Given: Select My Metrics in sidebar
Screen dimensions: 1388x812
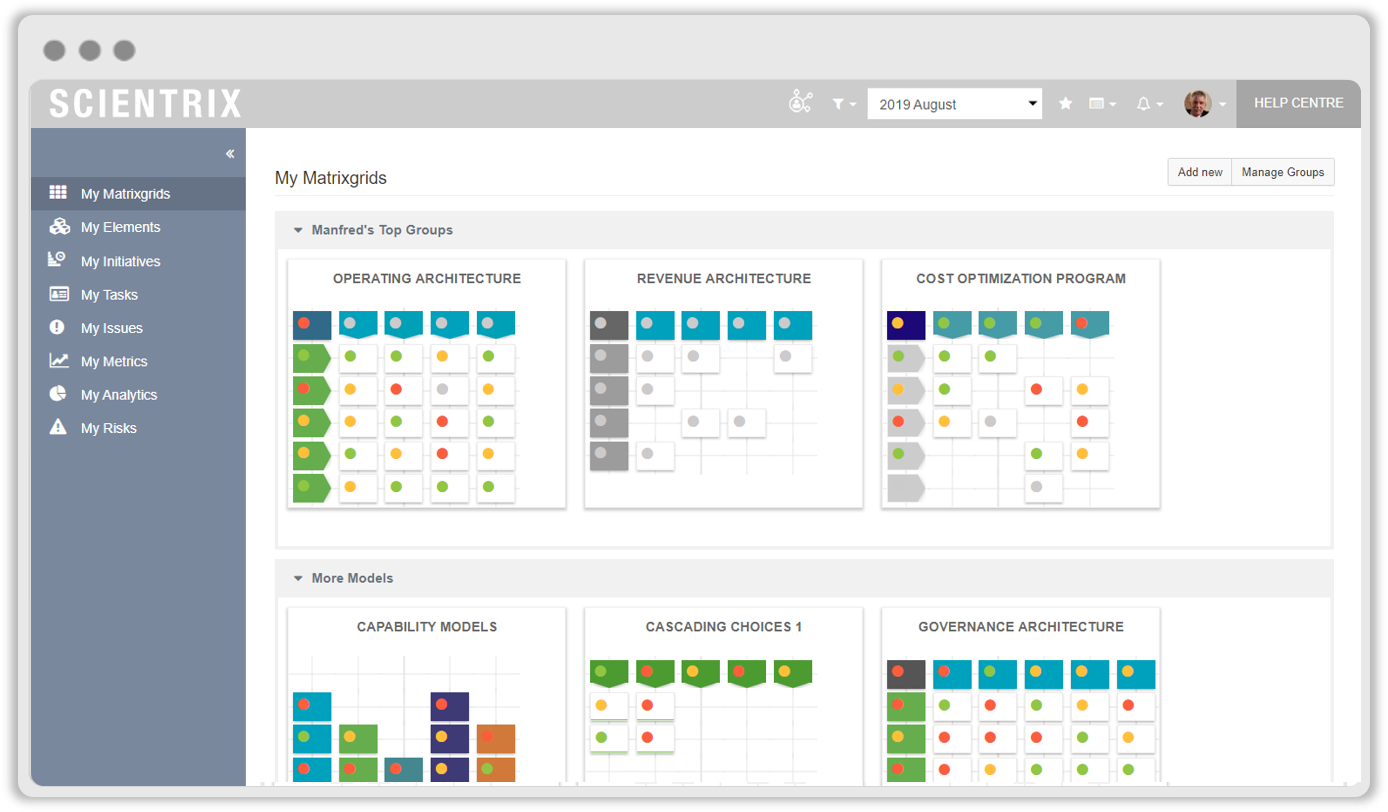Looking at the screenshot, I should click(114, 361).
